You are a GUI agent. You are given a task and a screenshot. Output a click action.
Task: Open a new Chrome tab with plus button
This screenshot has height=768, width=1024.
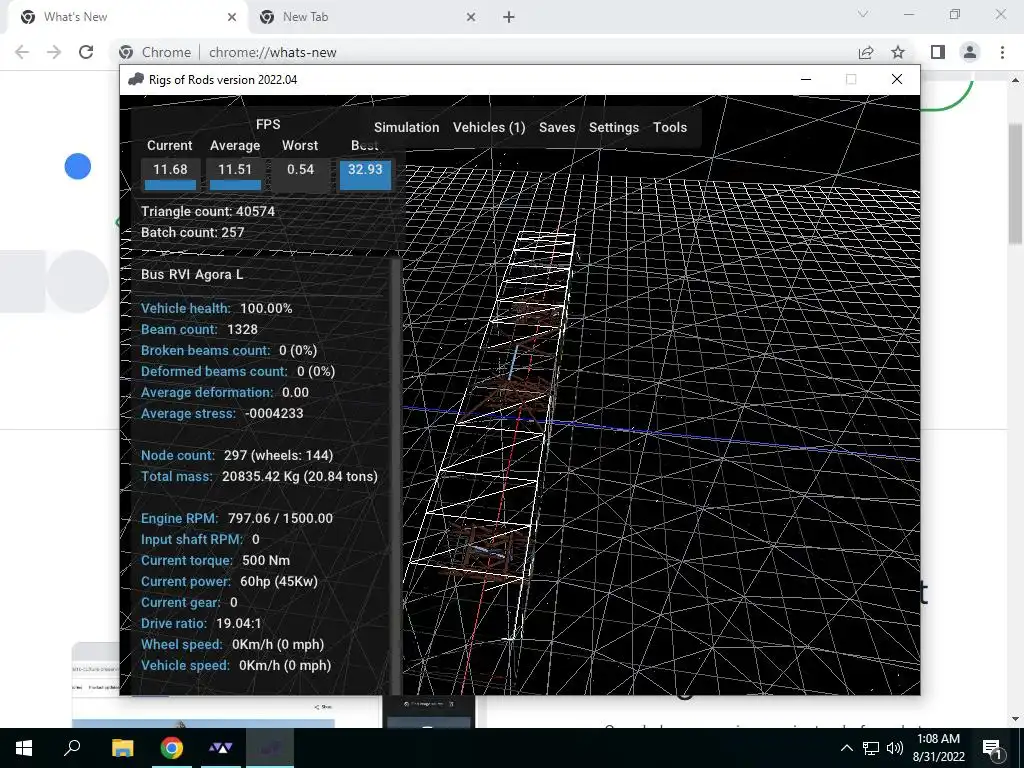pyautogui.click(x=509, y=17)
